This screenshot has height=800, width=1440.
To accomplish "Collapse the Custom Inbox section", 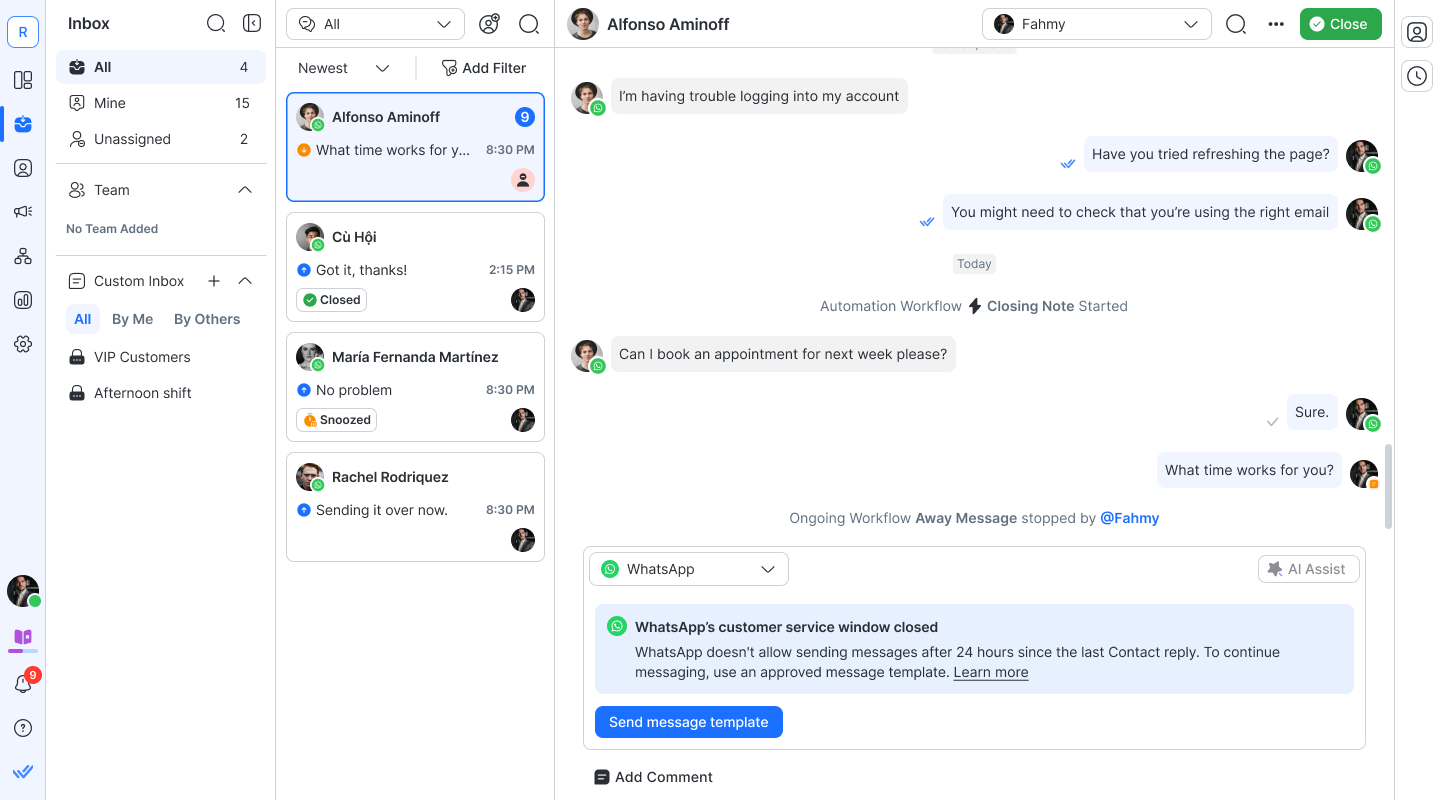I will click(x=245, y=281).
